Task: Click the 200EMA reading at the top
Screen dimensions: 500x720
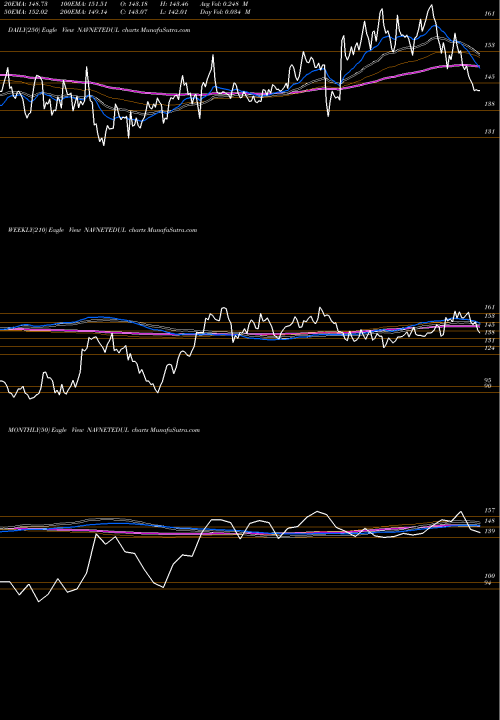Action: tap(86, 12)
